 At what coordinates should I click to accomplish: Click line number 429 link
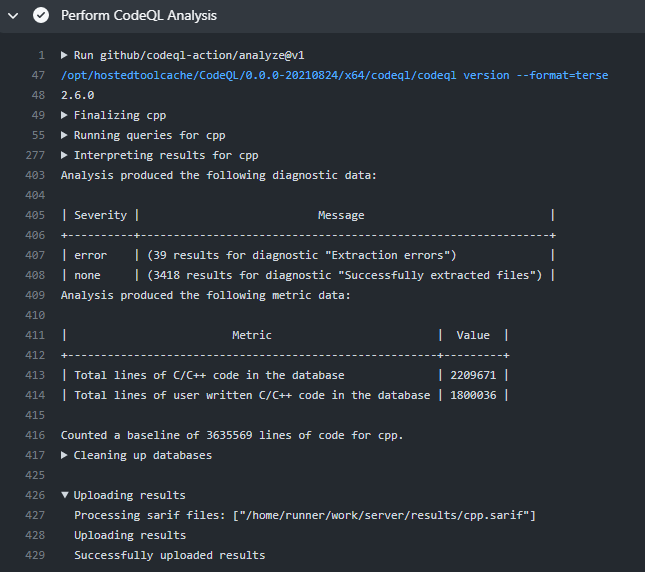(34, 555)
